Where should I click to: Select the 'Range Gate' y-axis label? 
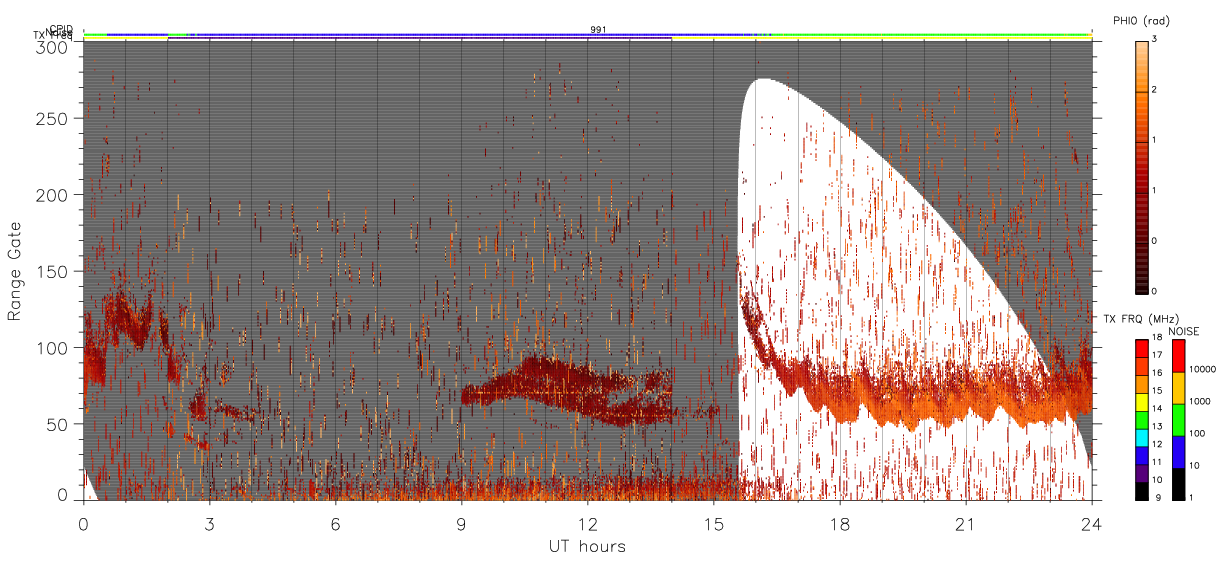15,271
